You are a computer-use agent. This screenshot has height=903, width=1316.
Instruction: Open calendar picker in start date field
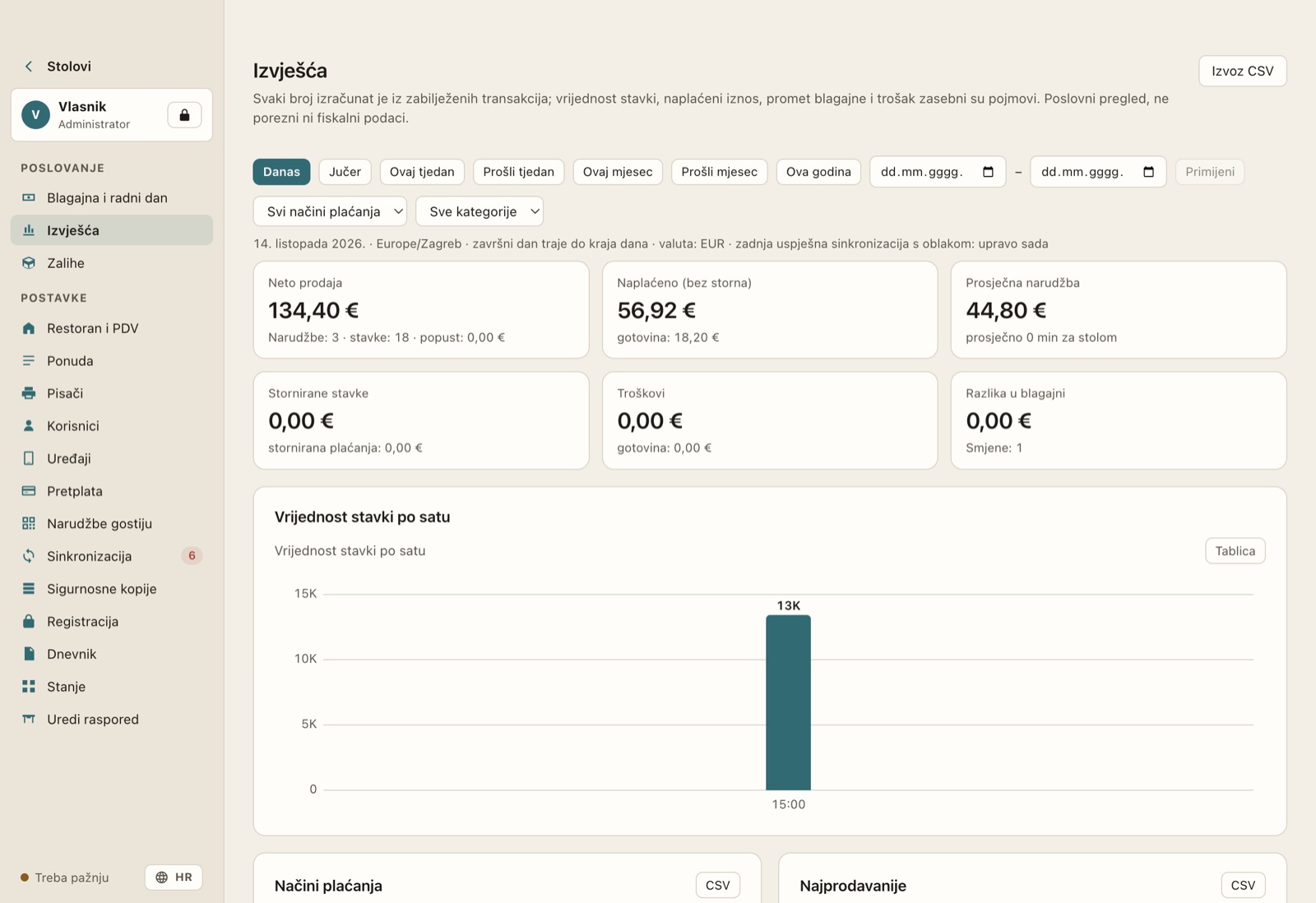(x=988, y=172)
